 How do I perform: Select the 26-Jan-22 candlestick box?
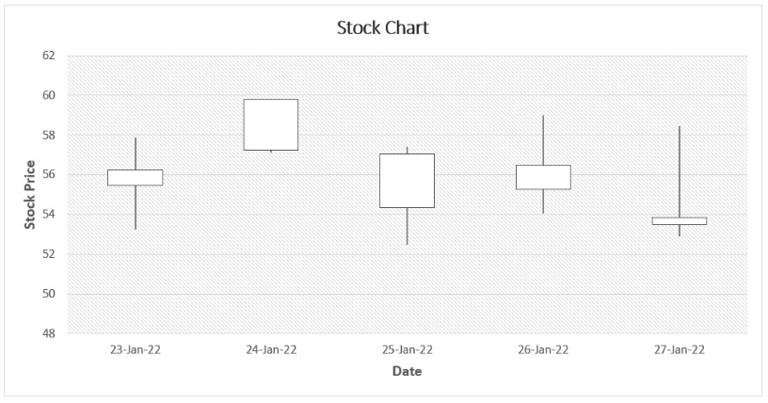coord(543,177)
